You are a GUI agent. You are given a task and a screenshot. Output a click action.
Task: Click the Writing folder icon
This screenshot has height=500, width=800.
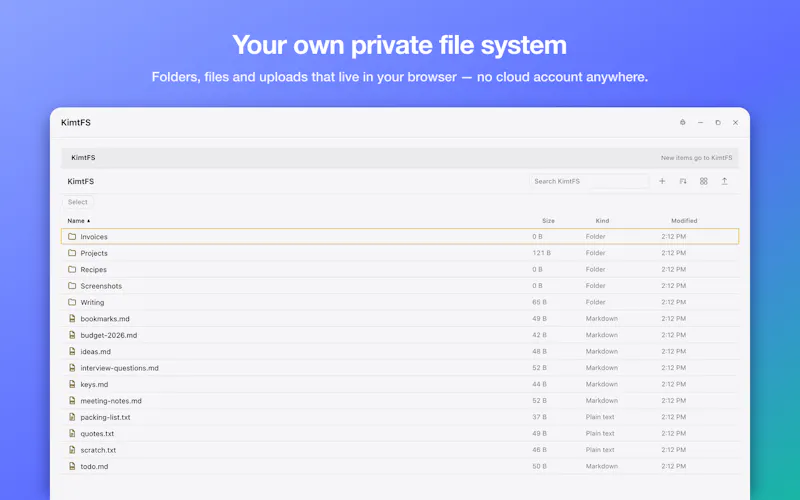click(x=72, y=302)
